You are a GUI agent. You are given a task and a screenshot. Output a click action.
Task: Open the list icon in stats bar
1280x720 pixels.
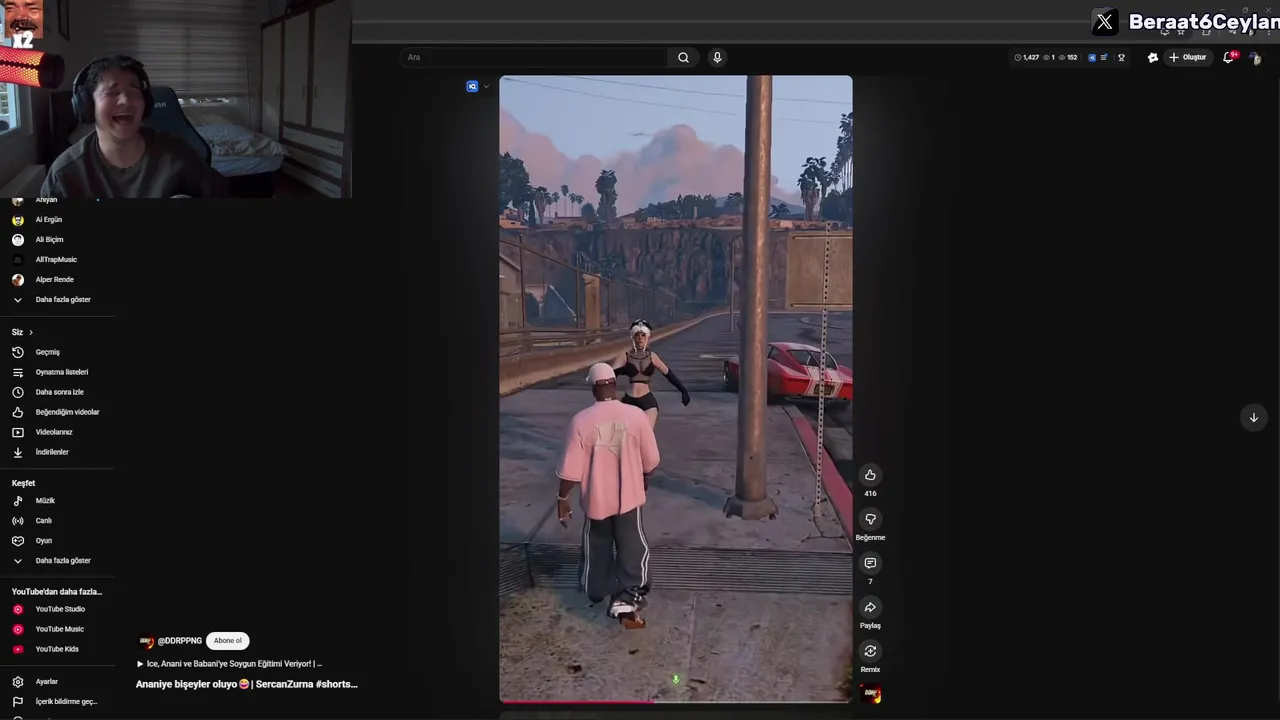tap(1103, 57)
